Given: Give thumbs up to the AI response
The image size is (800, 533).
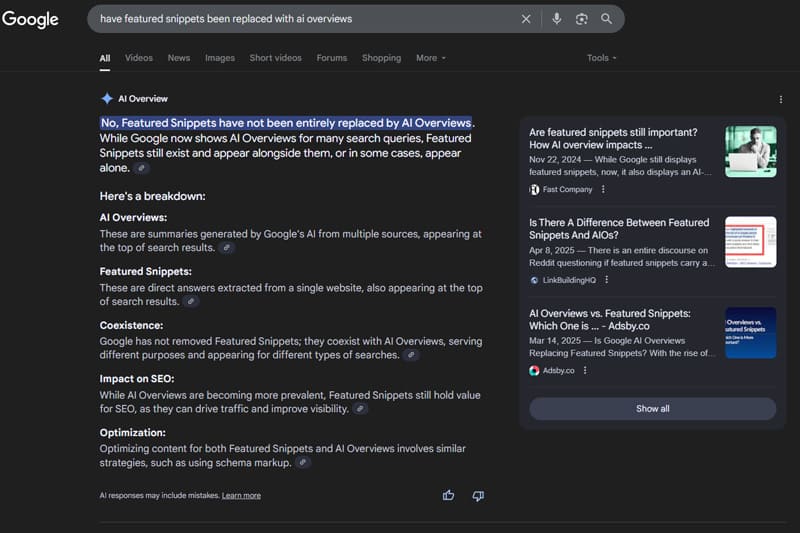Looking at the screenshot, I should pos(448,495).
